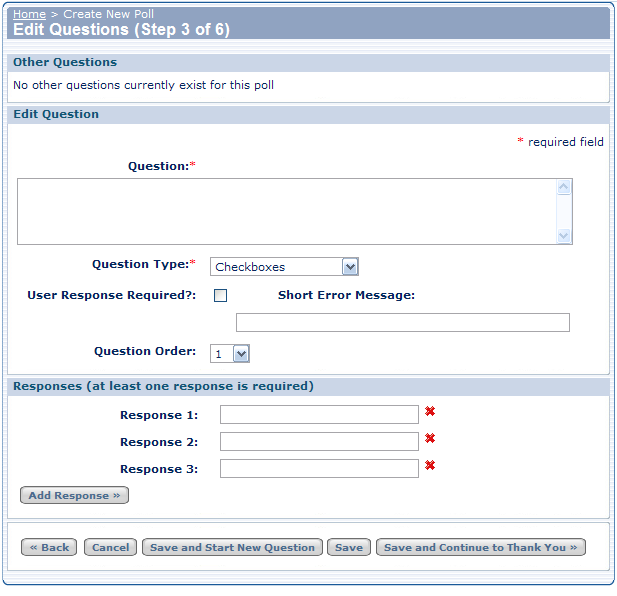The image size is (617, 596).
Task: Remove Response 2 using red X
Action: 430,438
